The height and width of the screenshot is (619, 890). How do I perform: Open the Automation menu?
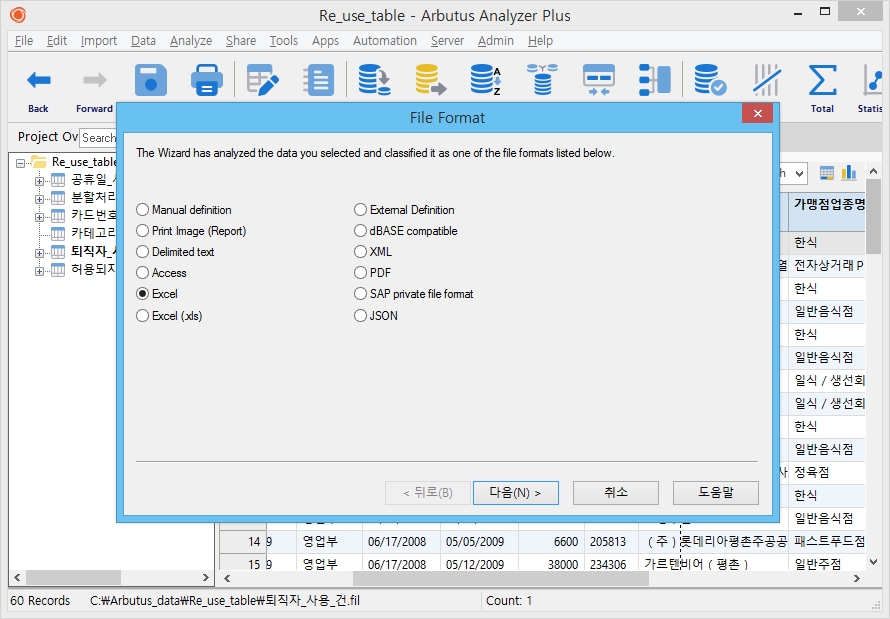tap(385, 41)
